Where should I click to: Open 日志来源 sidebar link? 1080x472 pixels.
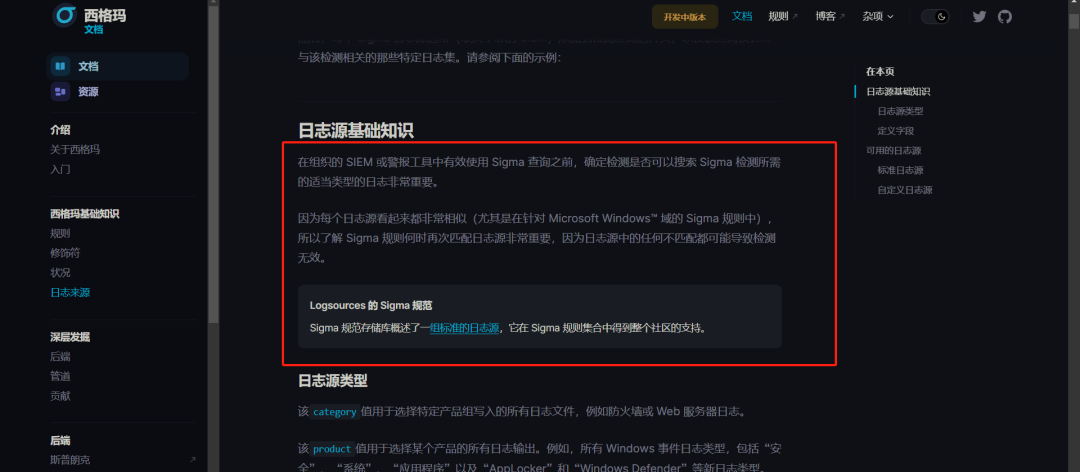pos(70,292)
